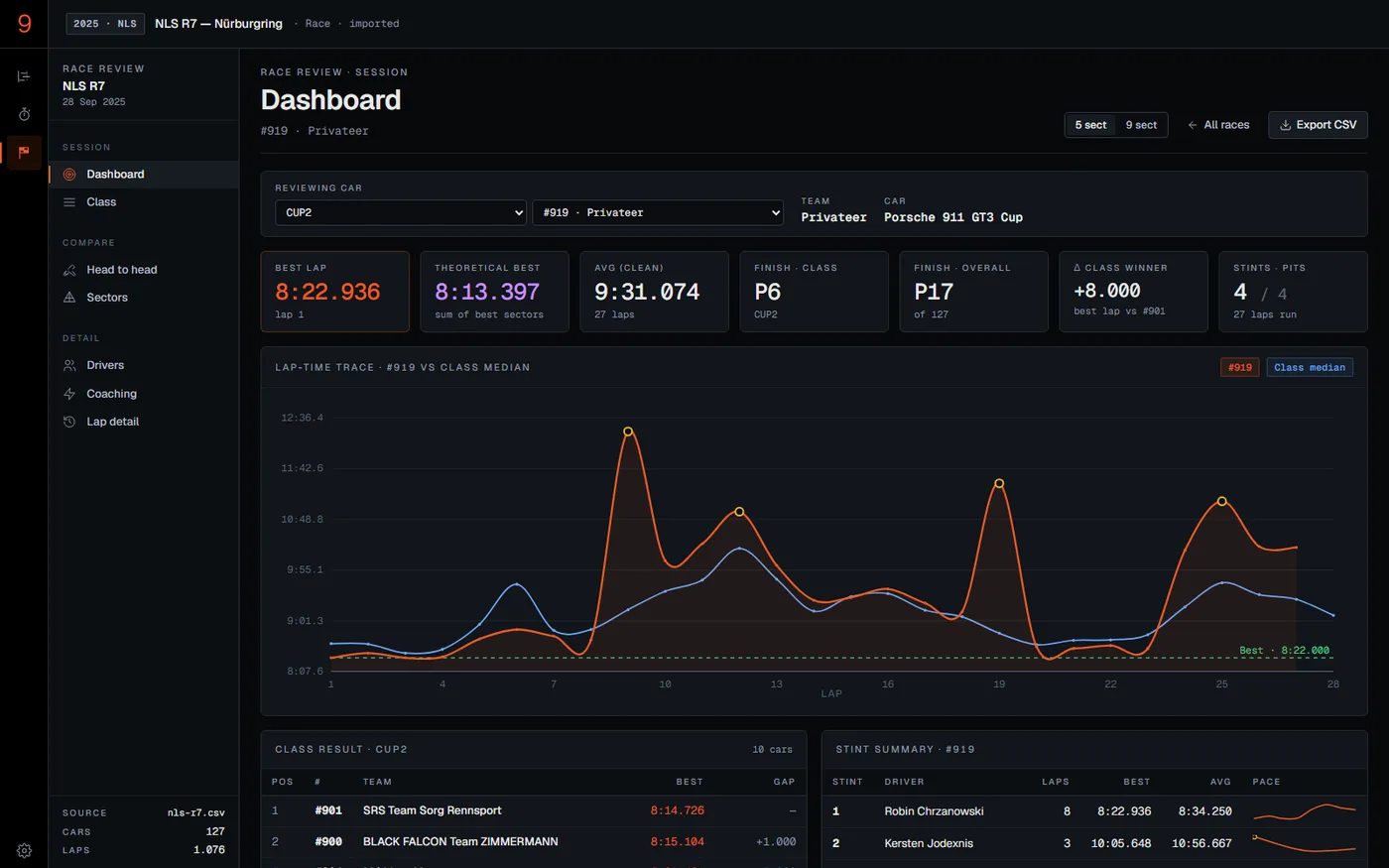
Task: Click the Drivers people icon
Action: tap(69, 365)
